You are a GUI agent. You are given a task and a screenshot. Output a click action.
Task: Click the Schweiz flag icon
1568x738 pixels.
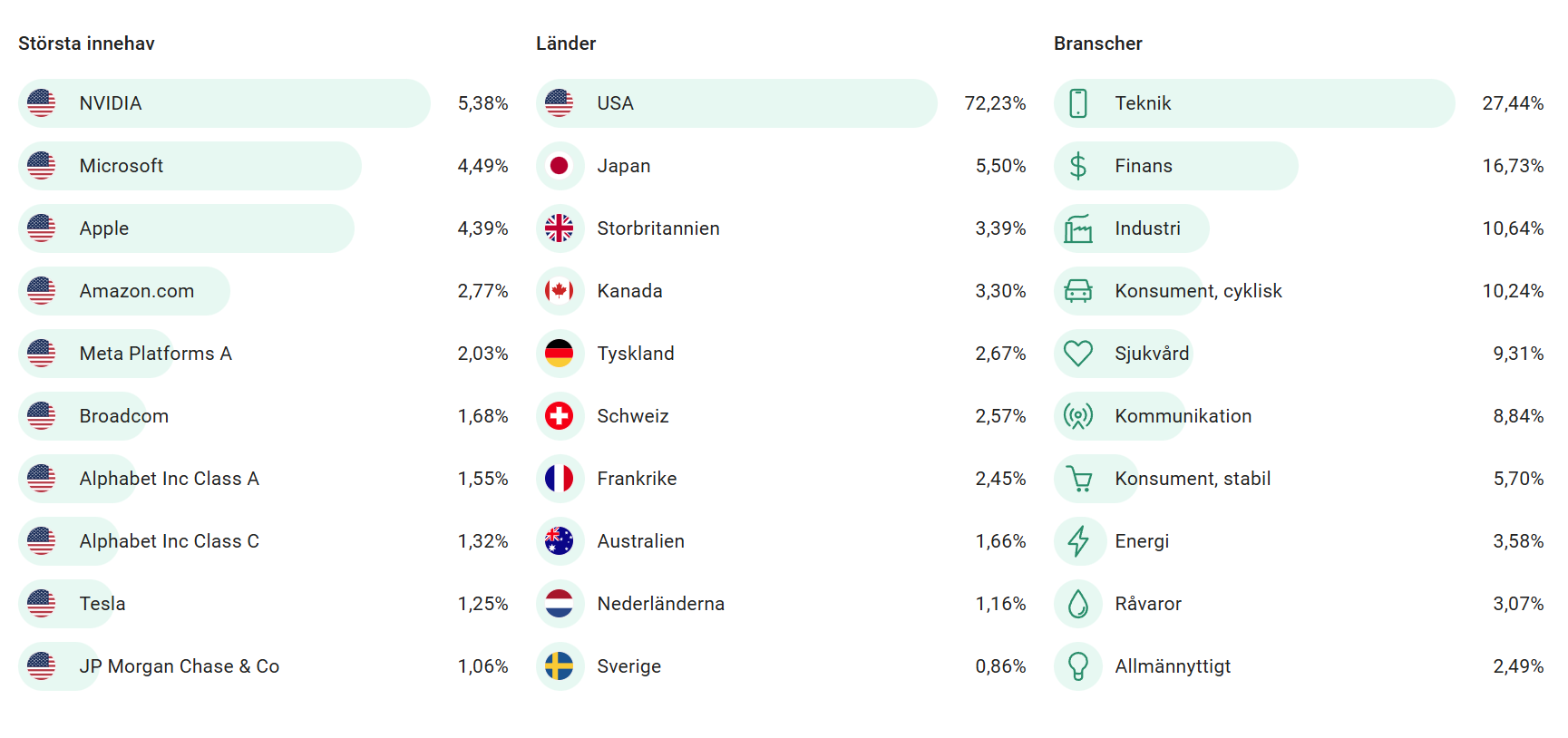560,416
